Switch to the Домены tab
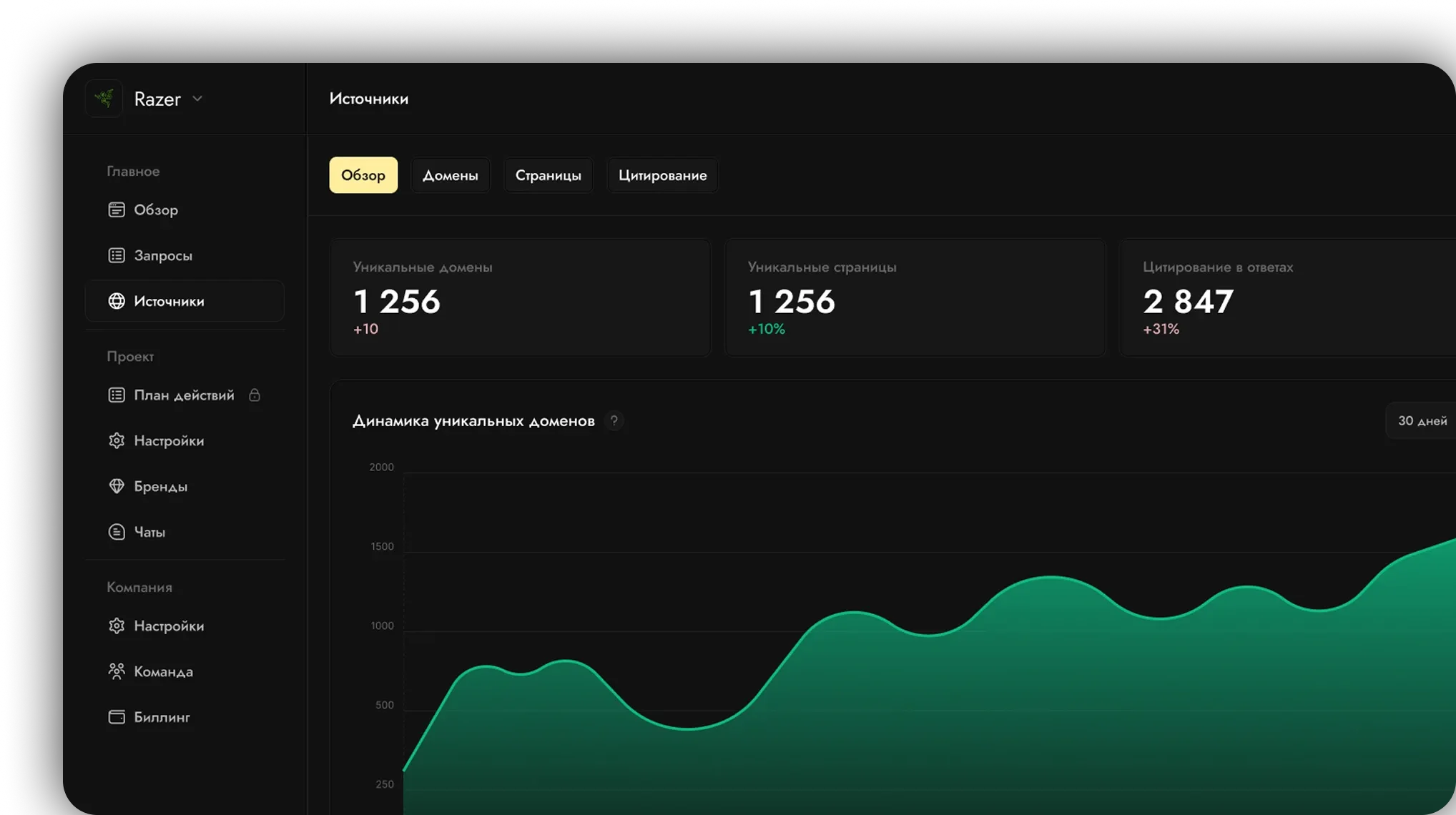This screenshot has height=815, width=1456. tap(451, 175)
